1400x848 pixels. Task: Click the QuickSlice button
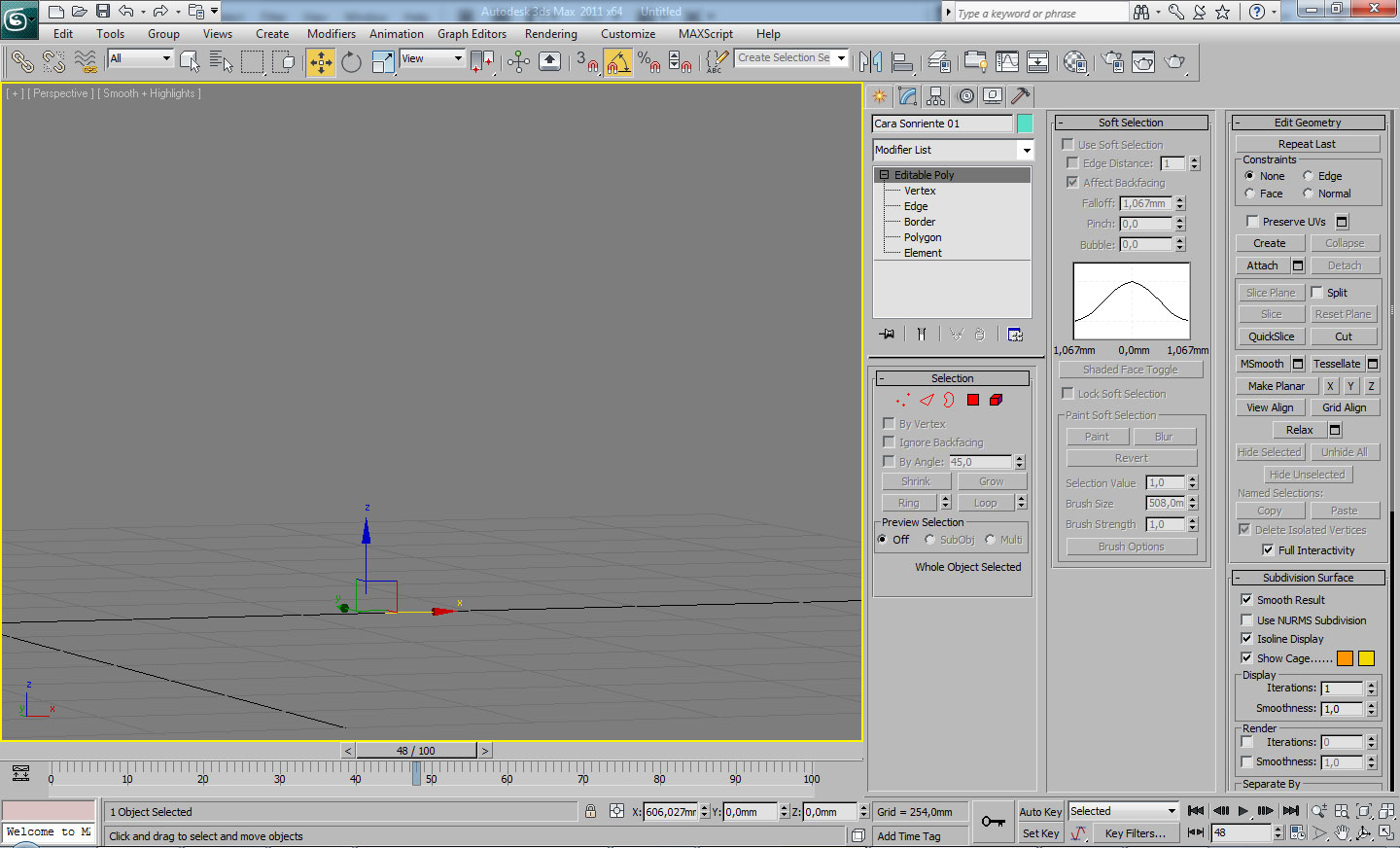(1272, 336)
